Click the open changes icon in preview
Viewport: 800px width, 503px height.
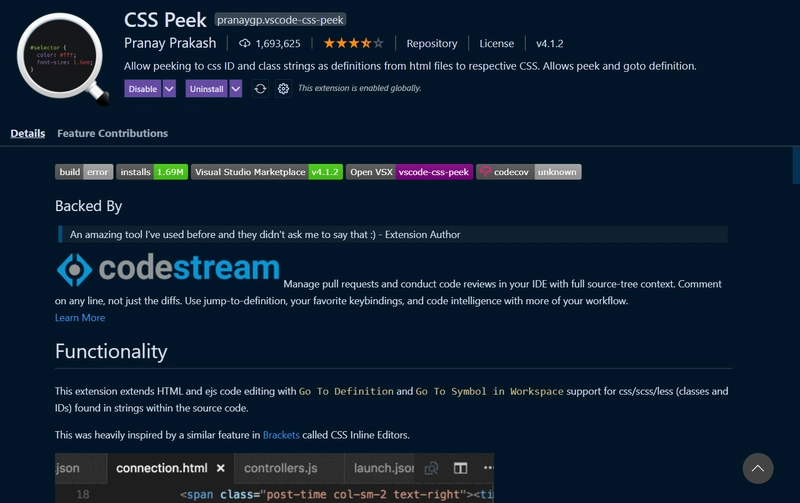point(431,468)
